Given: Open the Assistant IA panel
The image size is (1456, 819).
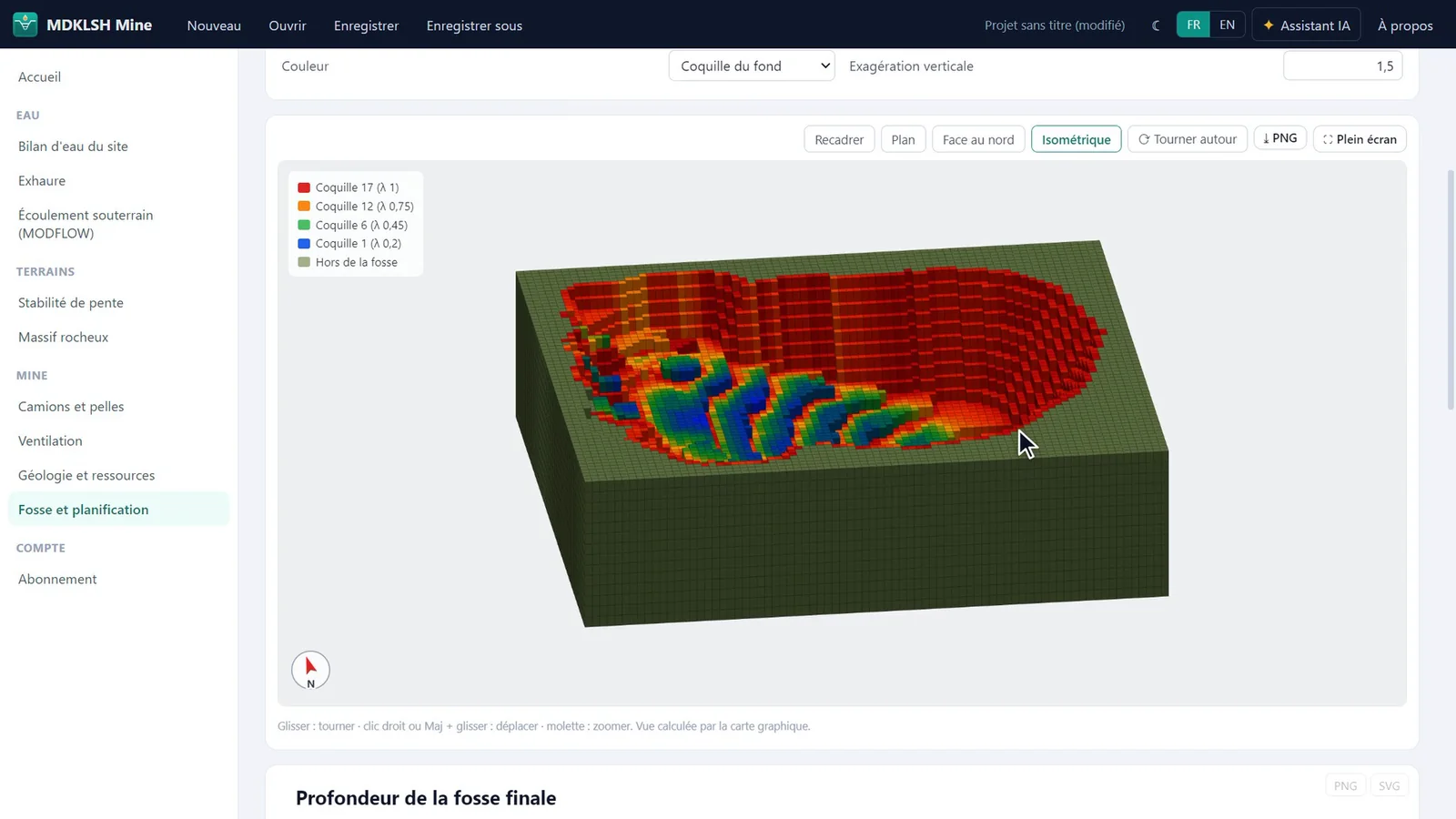Looking at the screenshot, I should 1306,25.
